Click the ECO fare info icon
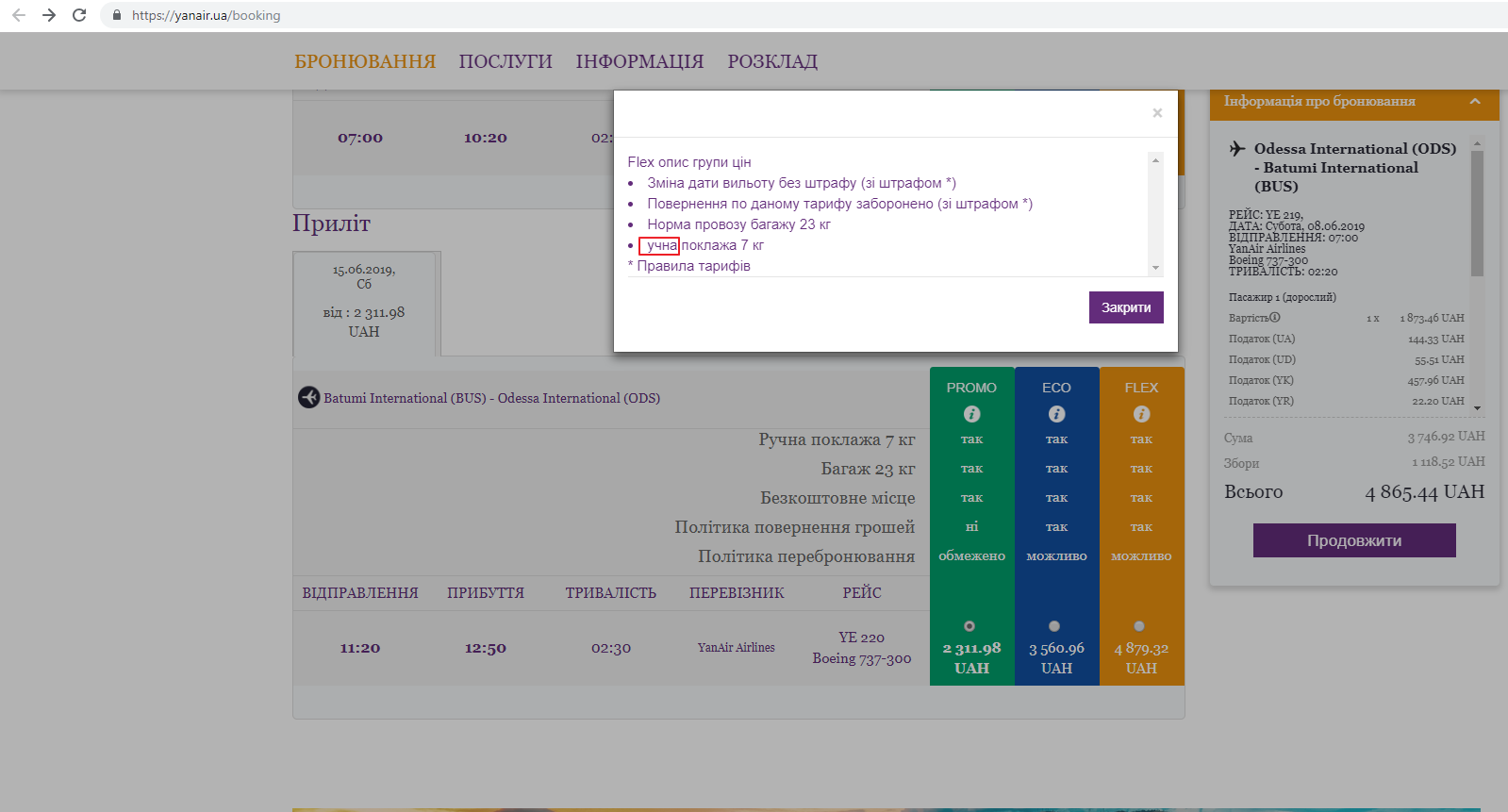The height and width of the screenshot is (812, 1508). pyautogui.click(x=1056, y=414)
